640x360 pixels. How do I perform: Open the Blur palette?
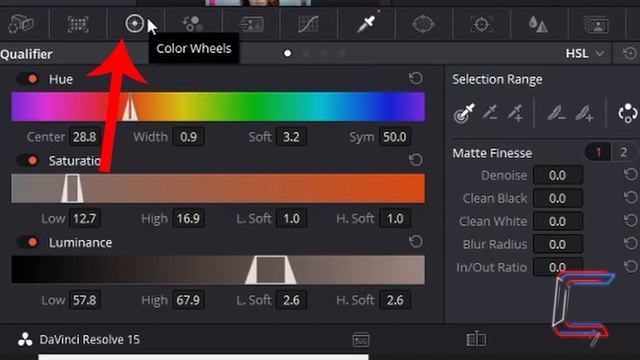point(538,24)
